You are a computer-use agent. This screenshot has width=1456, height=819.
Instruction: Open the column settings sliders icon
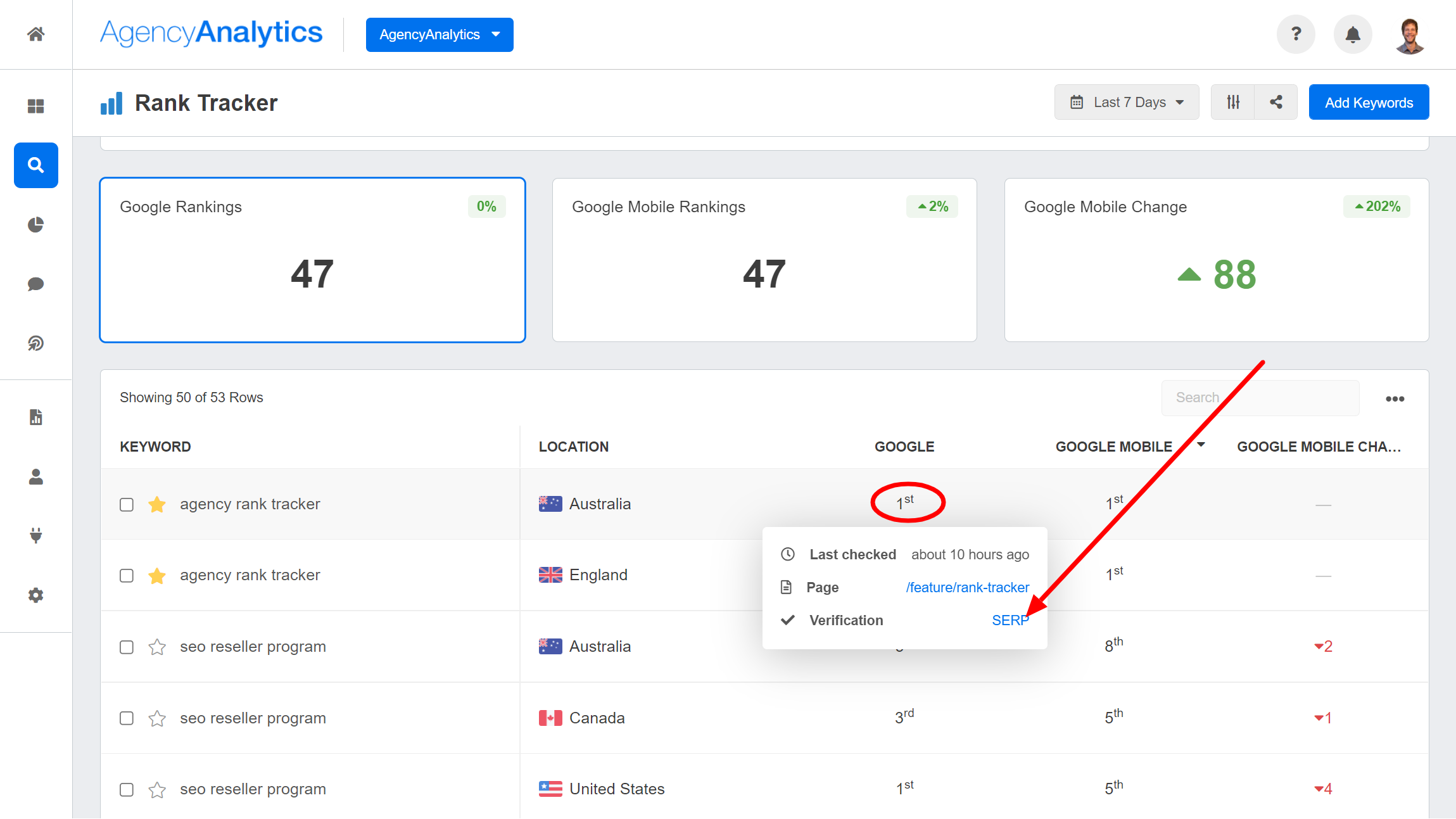(x=1233, y=102)
